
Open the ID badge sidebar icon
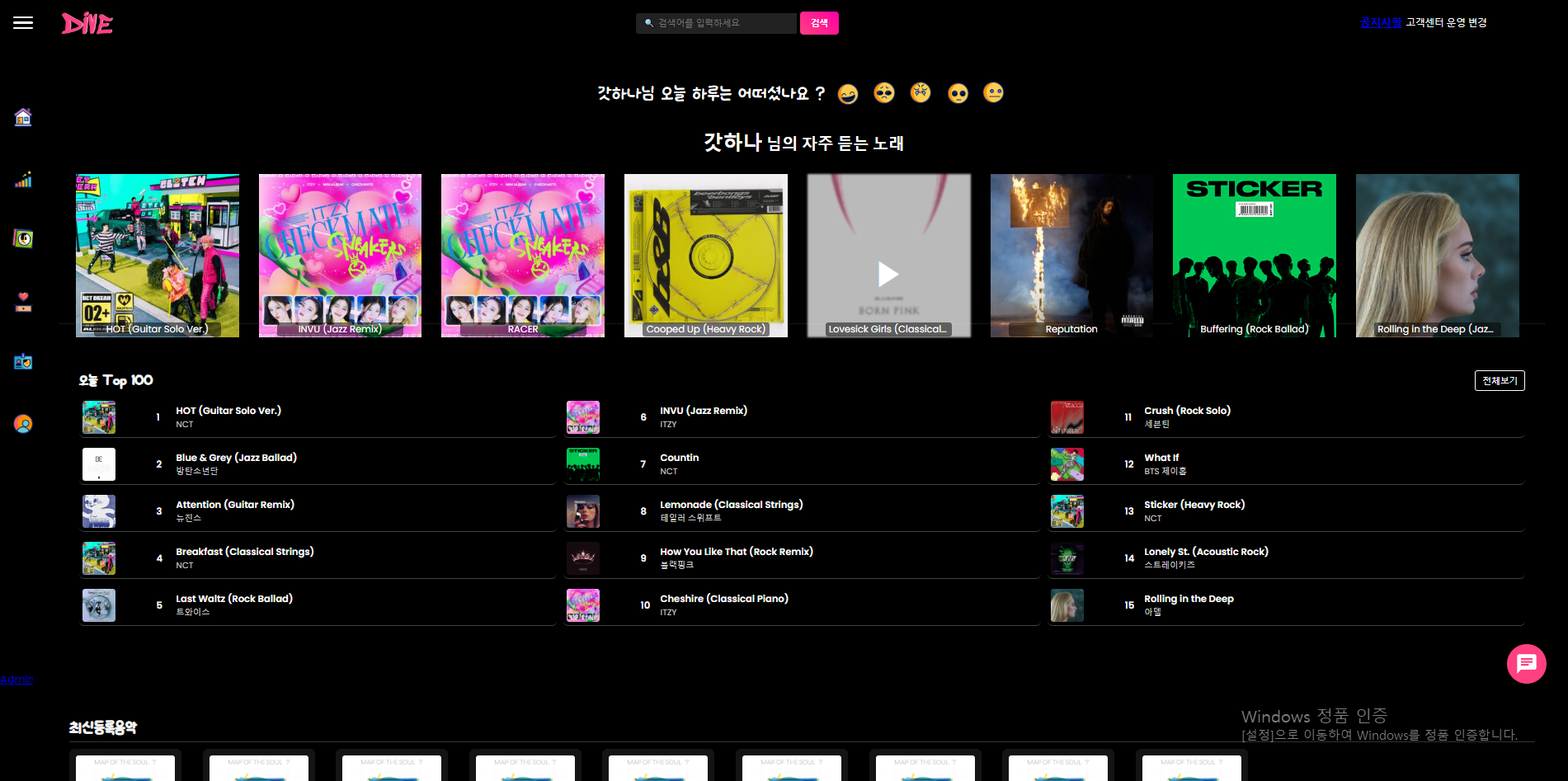pos(23,361)
